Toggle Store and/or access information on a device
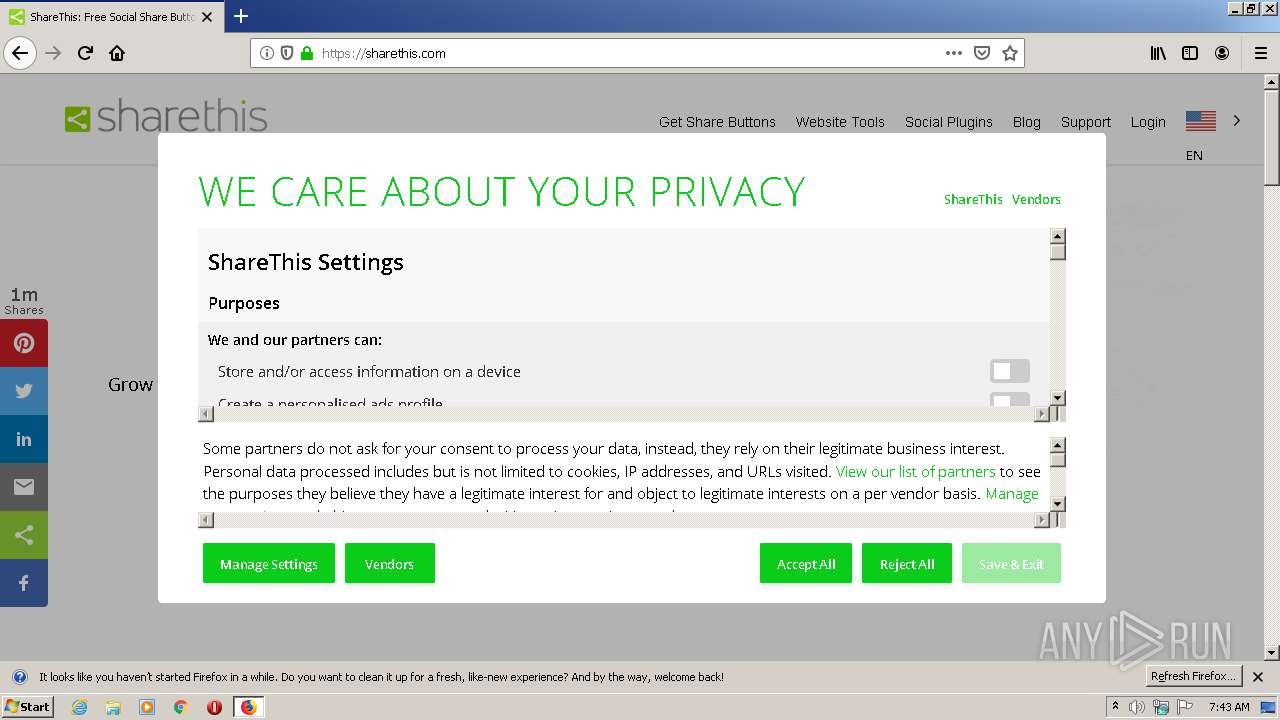Viewport: 1280px width, 720px height. pos(1009,371)
